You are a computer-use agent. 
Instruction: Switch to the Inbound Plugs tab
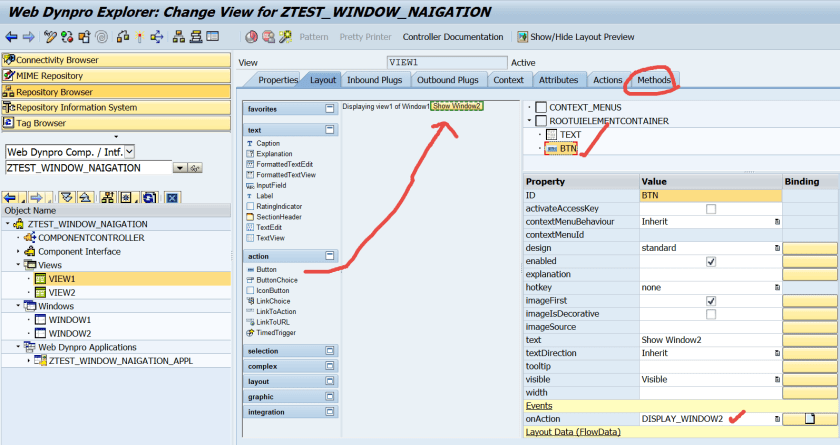click(374, 80)
